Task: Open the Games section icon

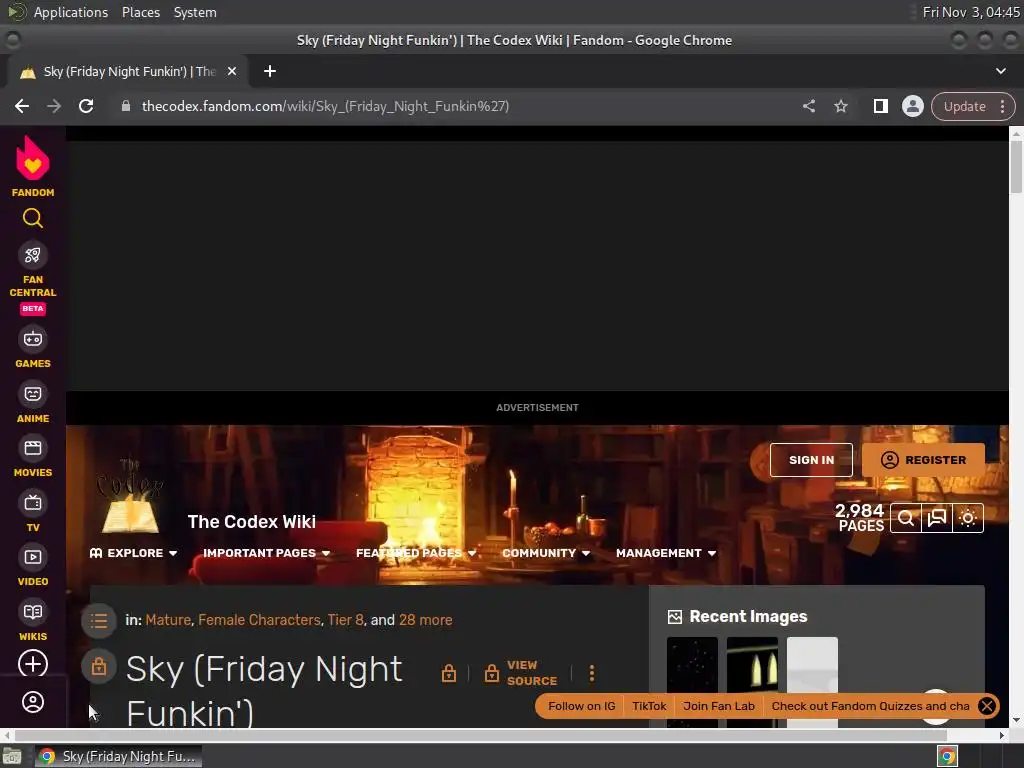Action: 33,339
